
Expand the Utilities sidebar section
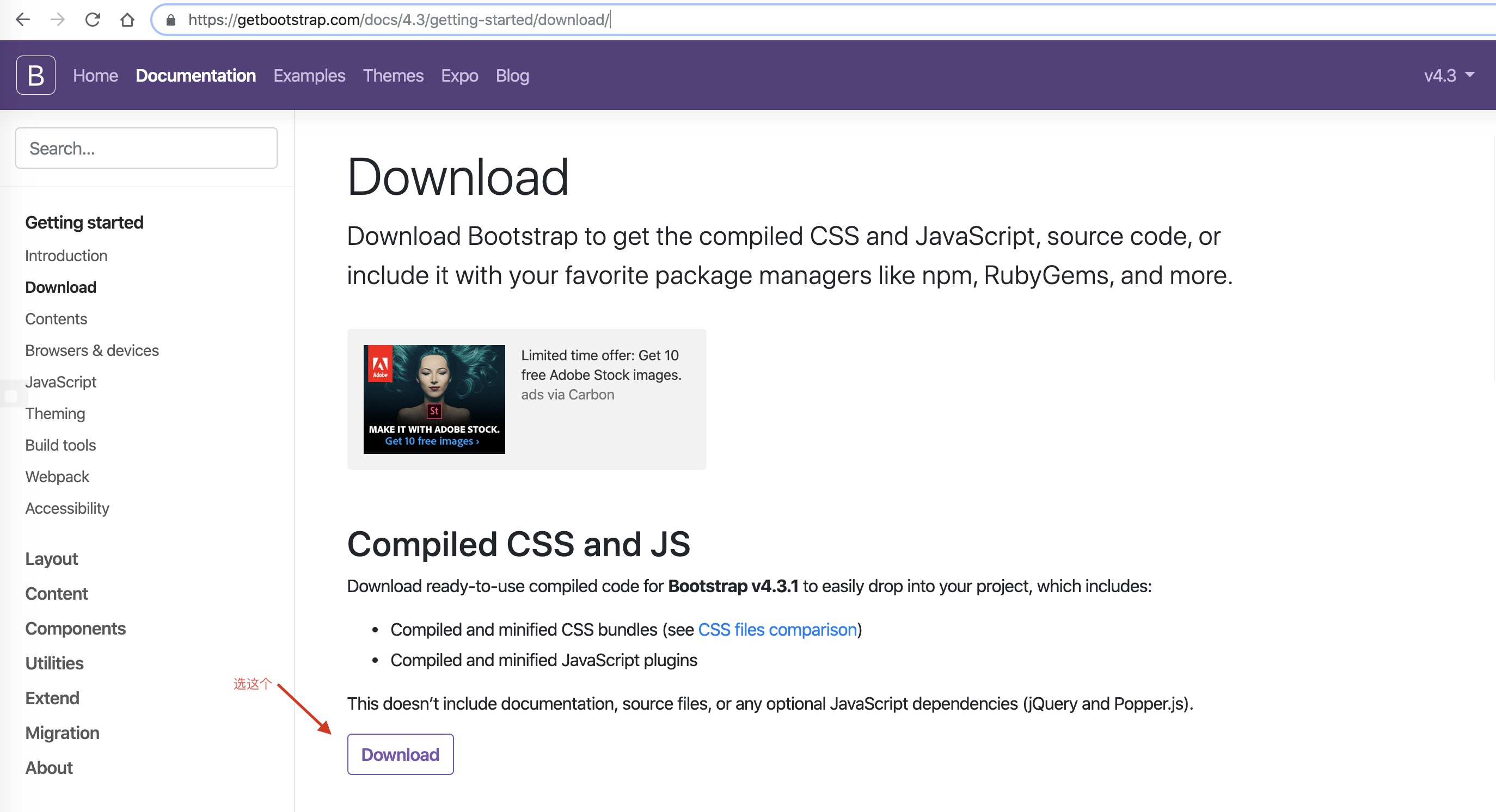click(54, 663)
